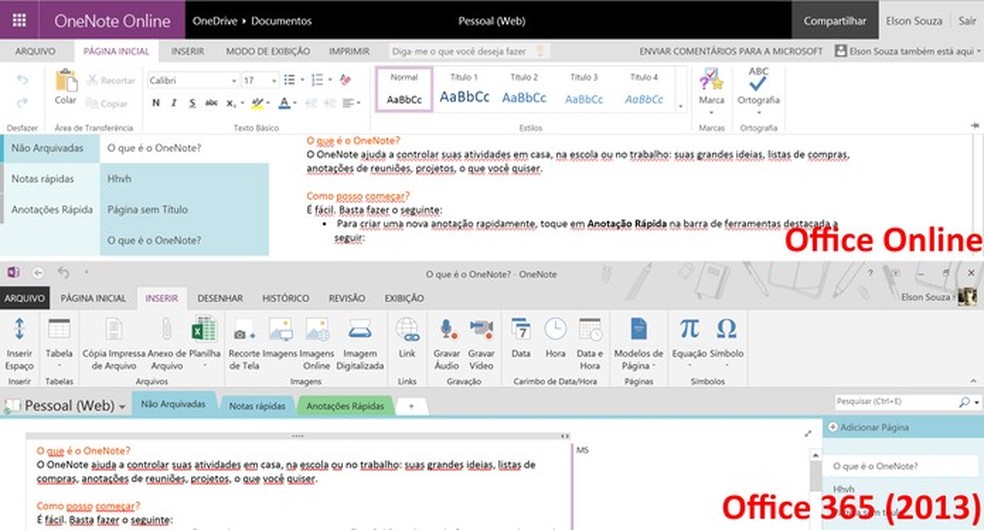Click Adicionar Página in desktop OneNote
The height and width of the screenshot is (530, 984).
869,427
